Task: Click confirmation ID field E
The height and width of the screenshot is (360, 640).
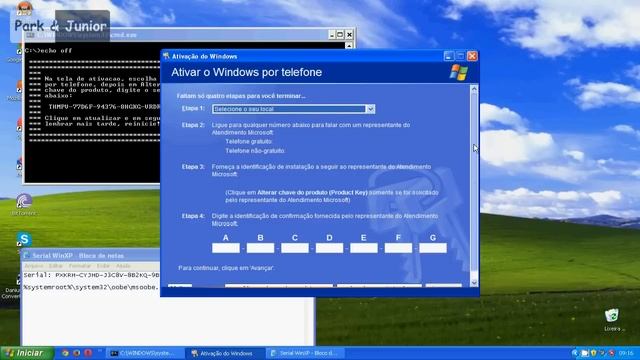Action: pos(364,248)
